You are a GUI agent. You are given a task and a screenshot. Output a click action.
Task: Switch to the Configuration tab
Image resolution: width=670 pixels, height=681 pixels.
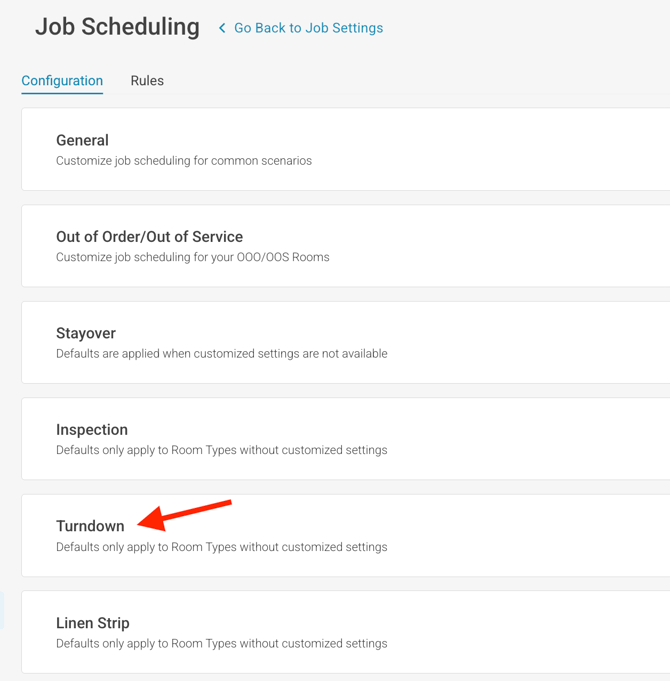pos(62,81)
